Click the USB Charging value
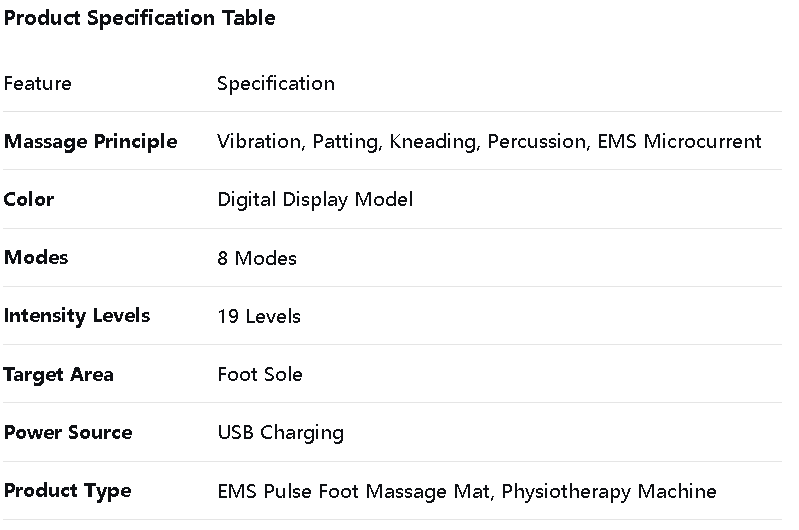This screenshot has height=530, width=799. [280, 432]
